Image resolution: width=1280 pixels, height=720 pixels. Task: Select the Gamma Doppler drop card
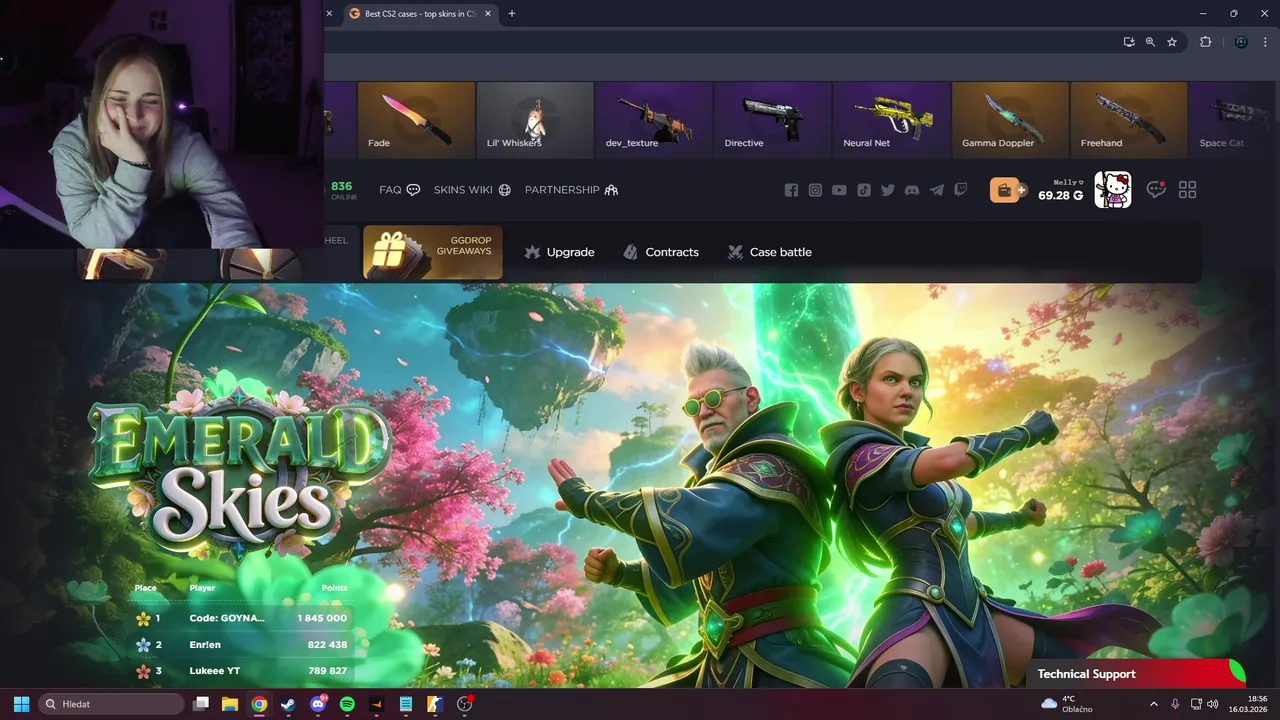tap(1011, 120)
